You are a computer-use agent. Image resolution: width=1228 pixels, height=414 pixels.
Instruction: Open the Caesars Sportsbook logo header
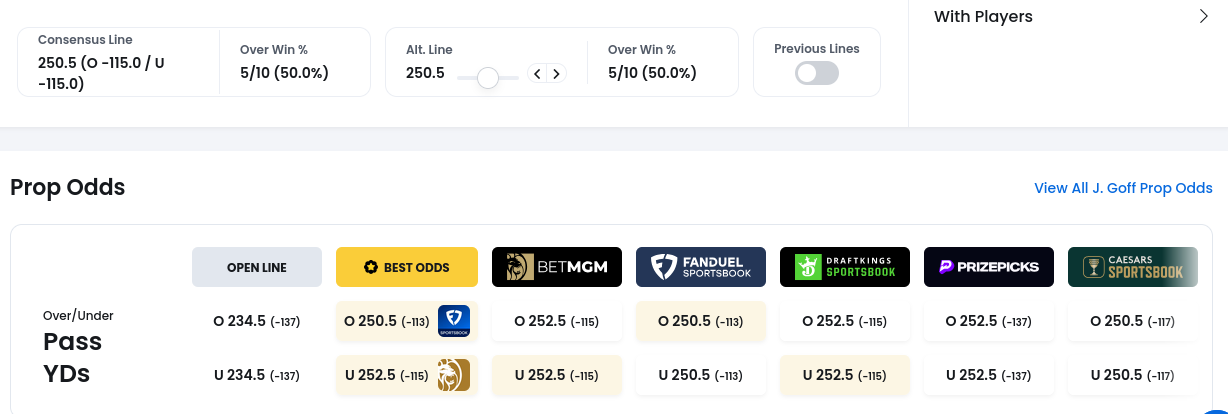coord(1133,267)
